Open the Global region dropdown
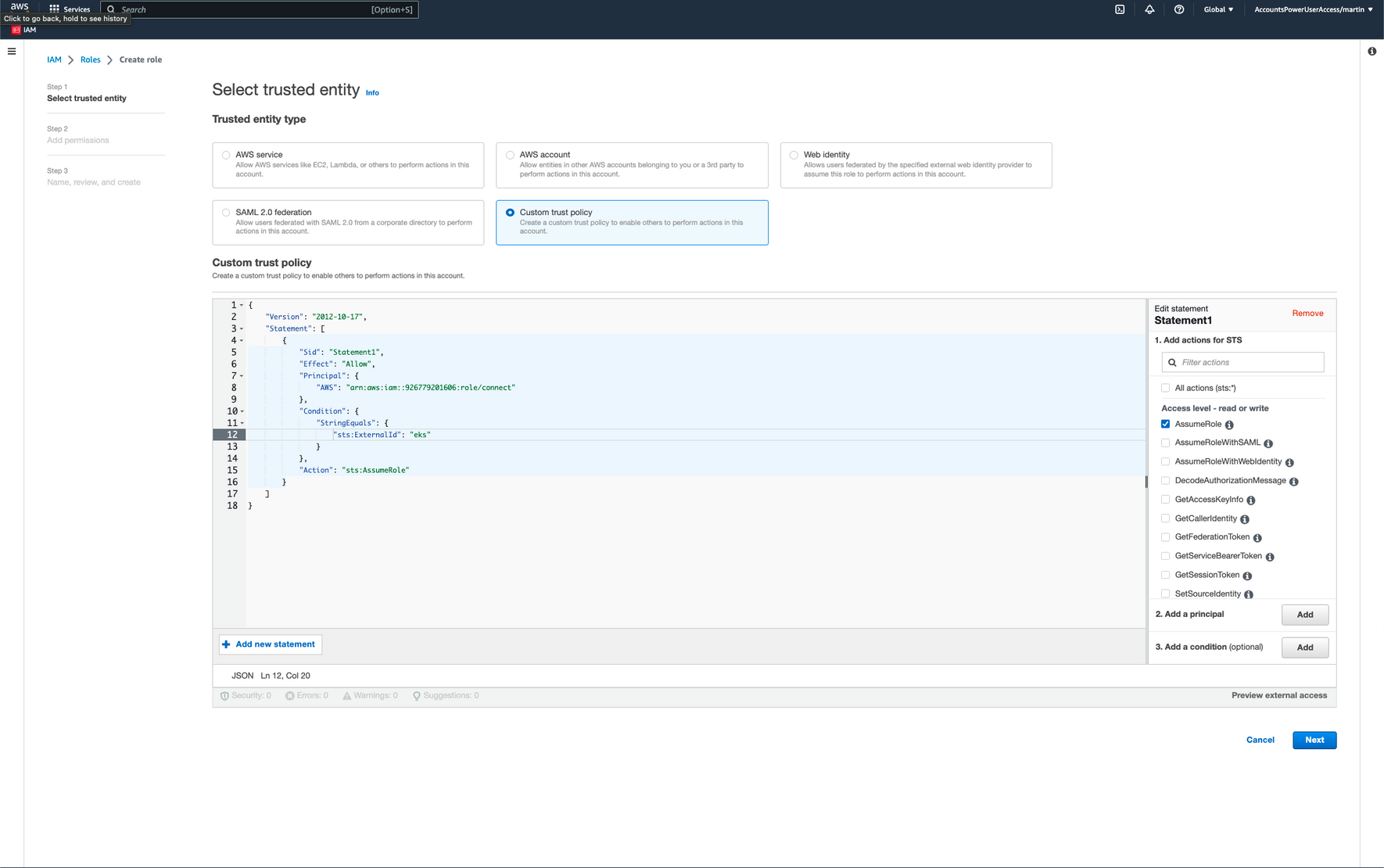Image resolution: width=1384 pixels, height=868 pixels. point(1218,9)
